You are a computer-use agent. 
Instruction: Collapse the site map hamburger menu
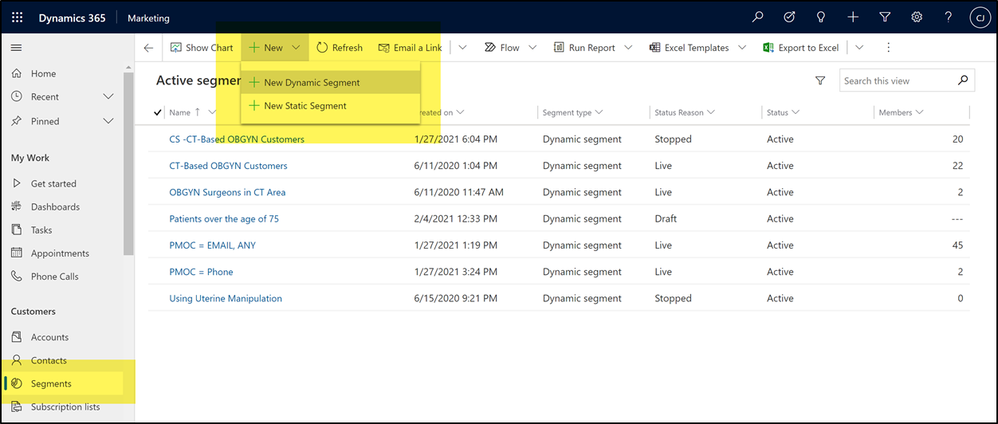17,48
